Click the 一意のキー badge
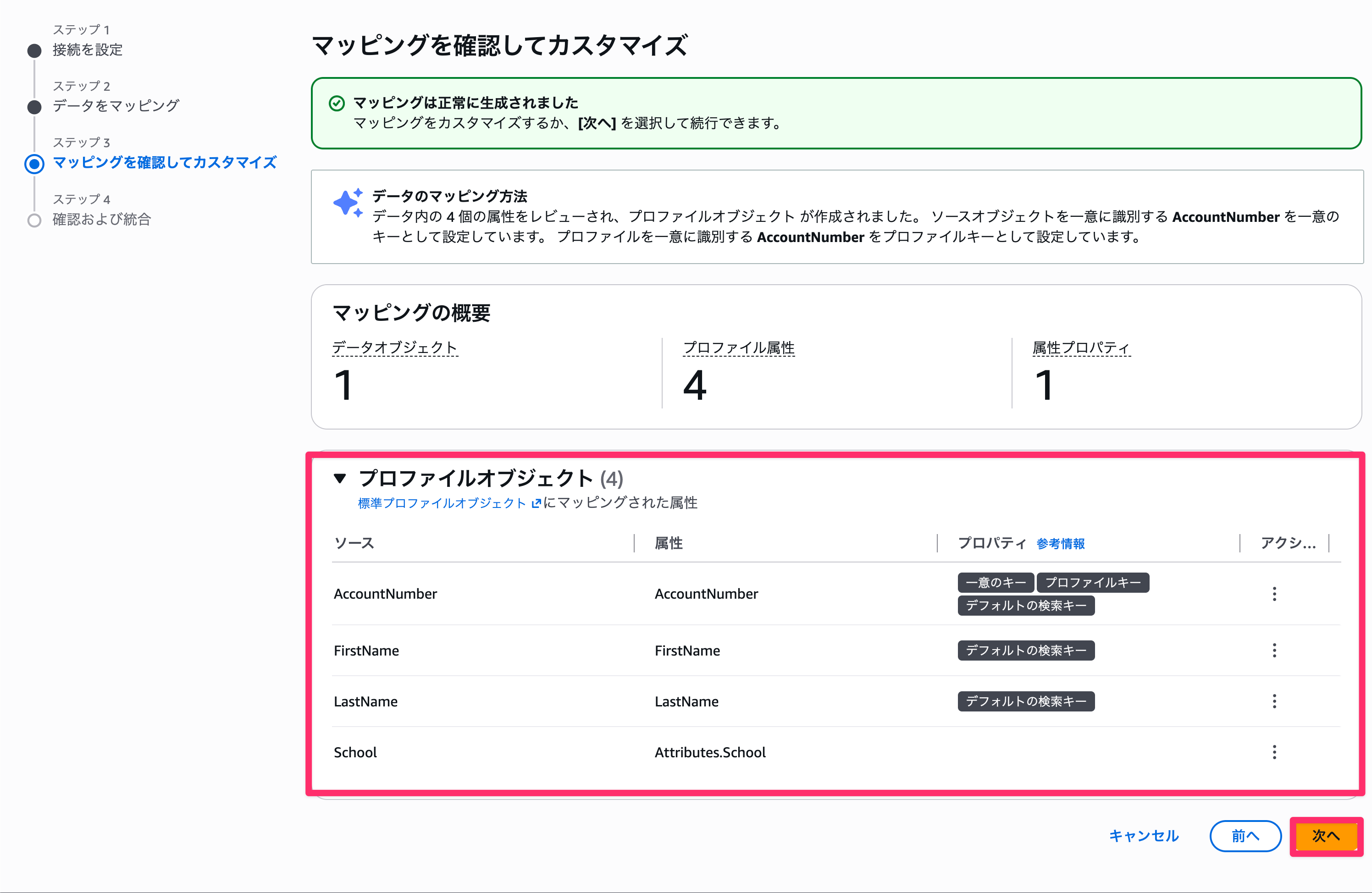 point(996,583)
